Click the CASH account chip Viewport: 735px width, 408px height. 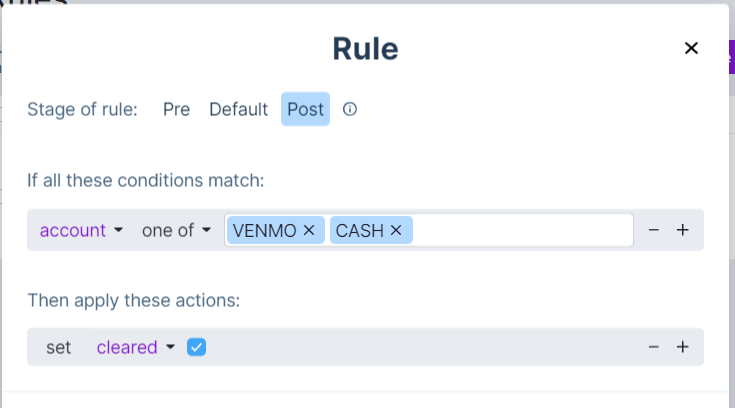(360, 230)
